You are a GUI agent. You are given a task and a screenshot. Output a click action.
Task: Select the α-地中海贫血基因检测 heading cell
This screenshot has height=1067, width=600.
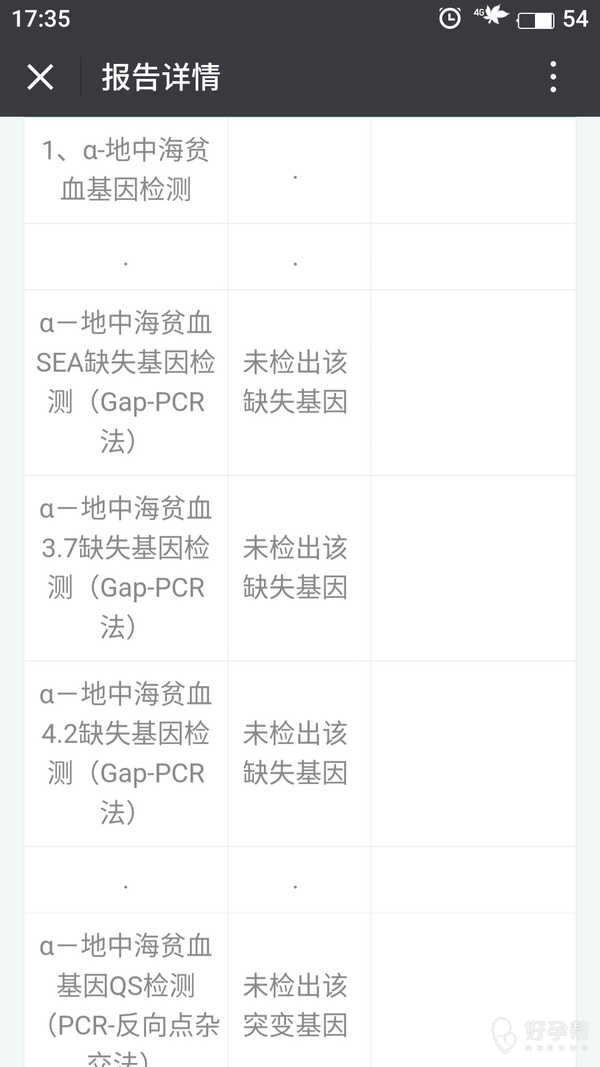(x=126, y=170)
